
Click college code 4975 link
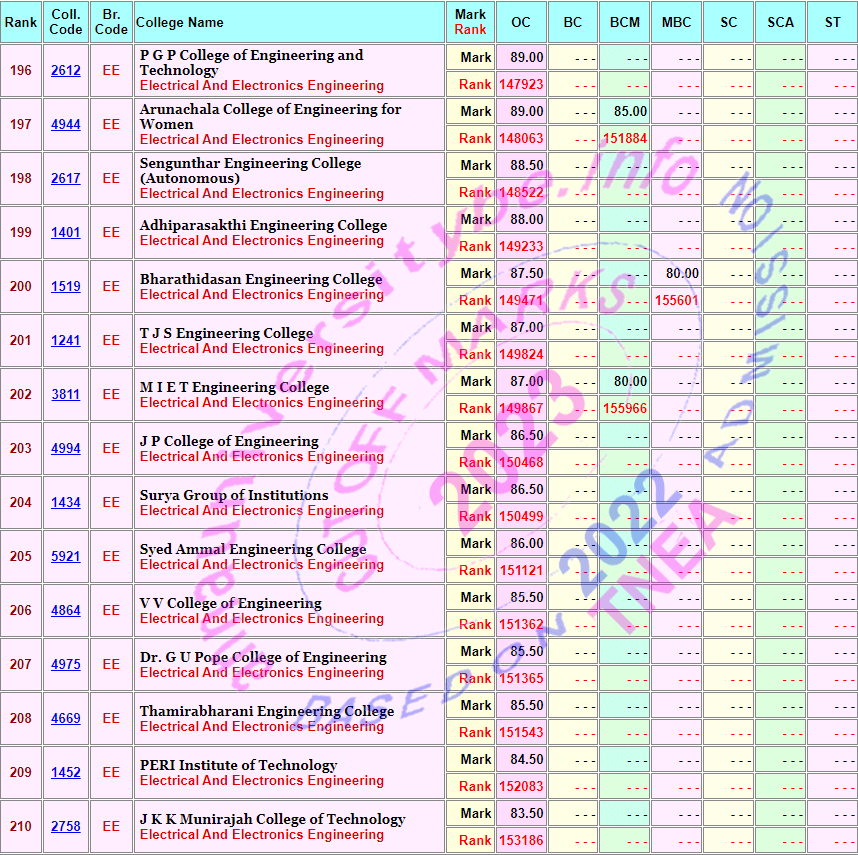tap(66, 665)
